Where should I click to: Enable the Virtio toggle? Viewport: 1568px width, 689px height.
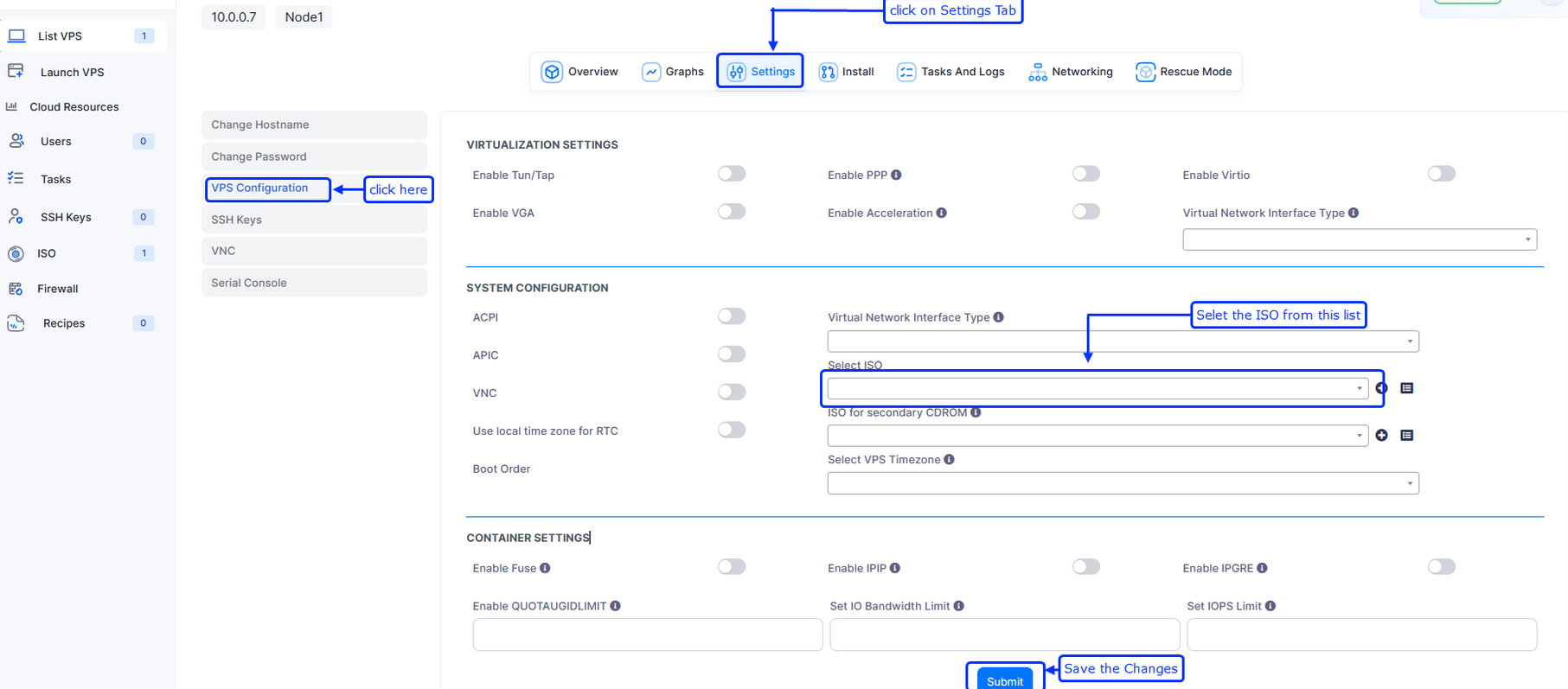[1441, 175]
